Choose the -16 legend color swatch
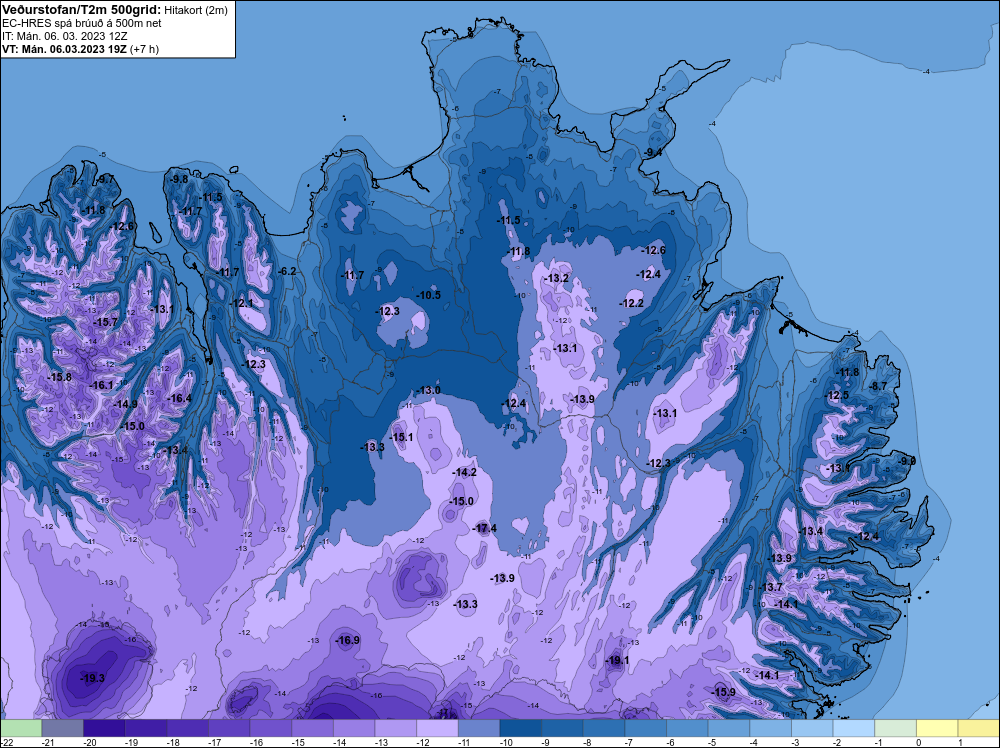 tap(271, 728)
